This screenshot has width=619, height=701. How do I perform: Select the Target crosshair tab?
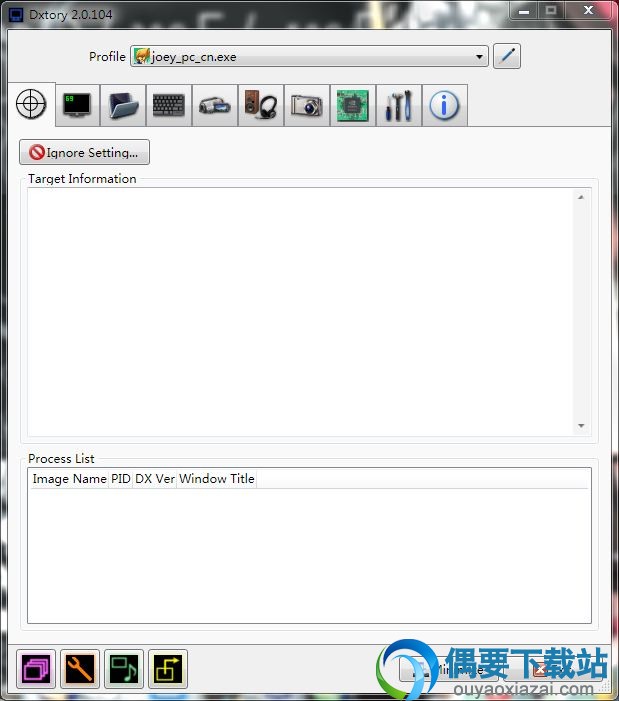coord(31,105)
